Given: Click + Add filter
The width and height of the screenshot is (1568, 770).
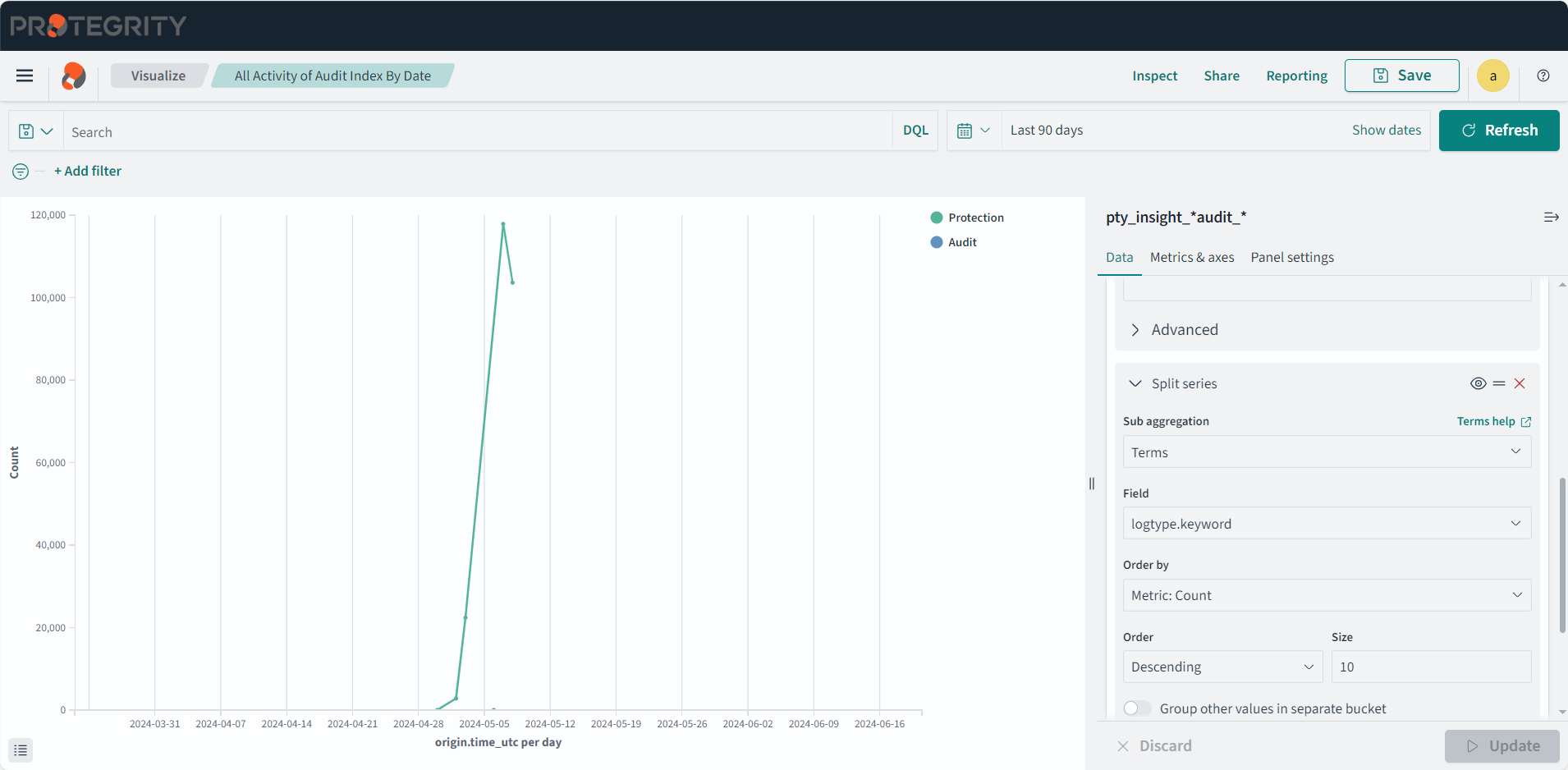Looking at the screenshot, I should point(88,171).
